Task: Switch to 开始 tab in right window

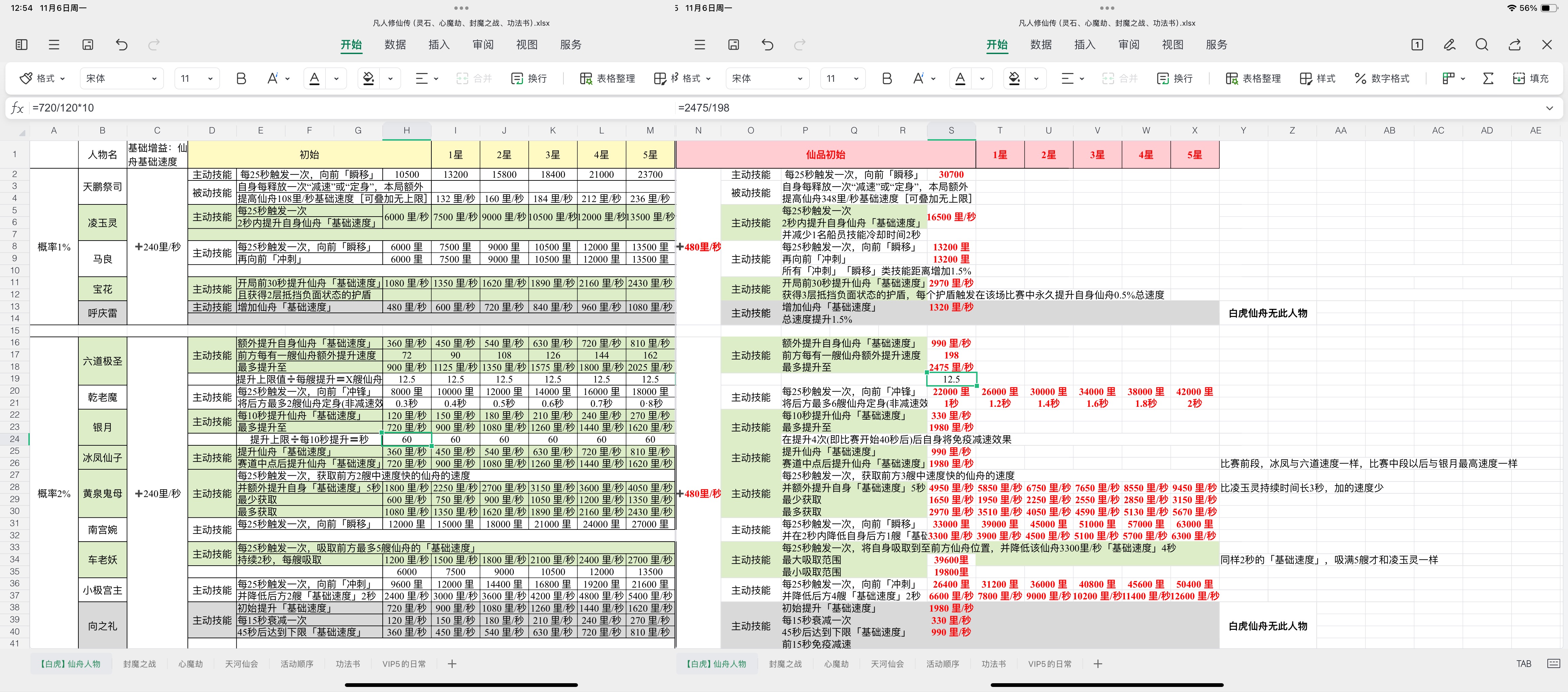Action: pyautogui.click(x=997, y=44)
